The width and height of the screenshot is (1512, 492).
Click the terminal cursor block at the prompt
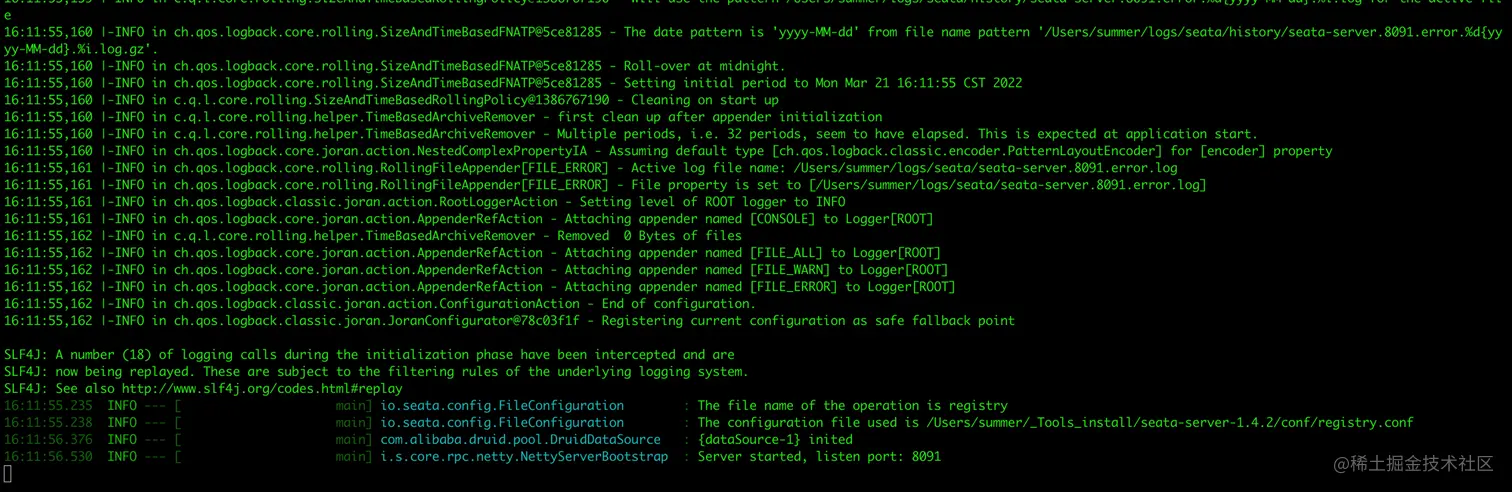click(x=8, y=474)
